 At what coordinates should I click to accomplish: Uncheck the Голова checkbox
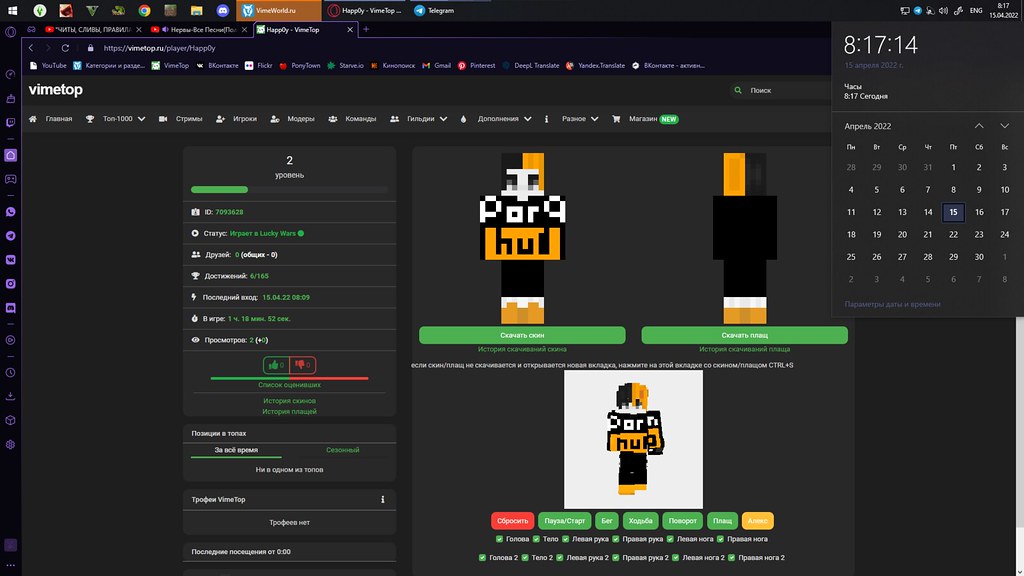(500, 539)
